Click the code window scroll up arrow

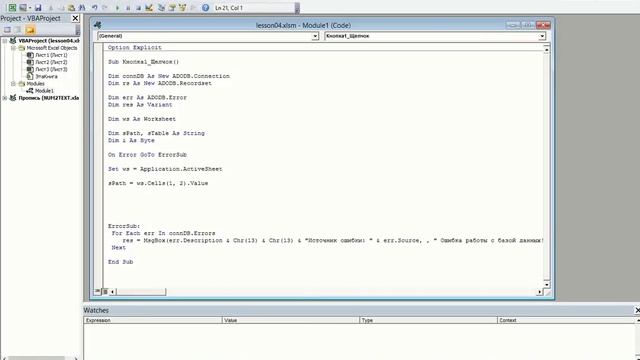click(x=547, y=49)
